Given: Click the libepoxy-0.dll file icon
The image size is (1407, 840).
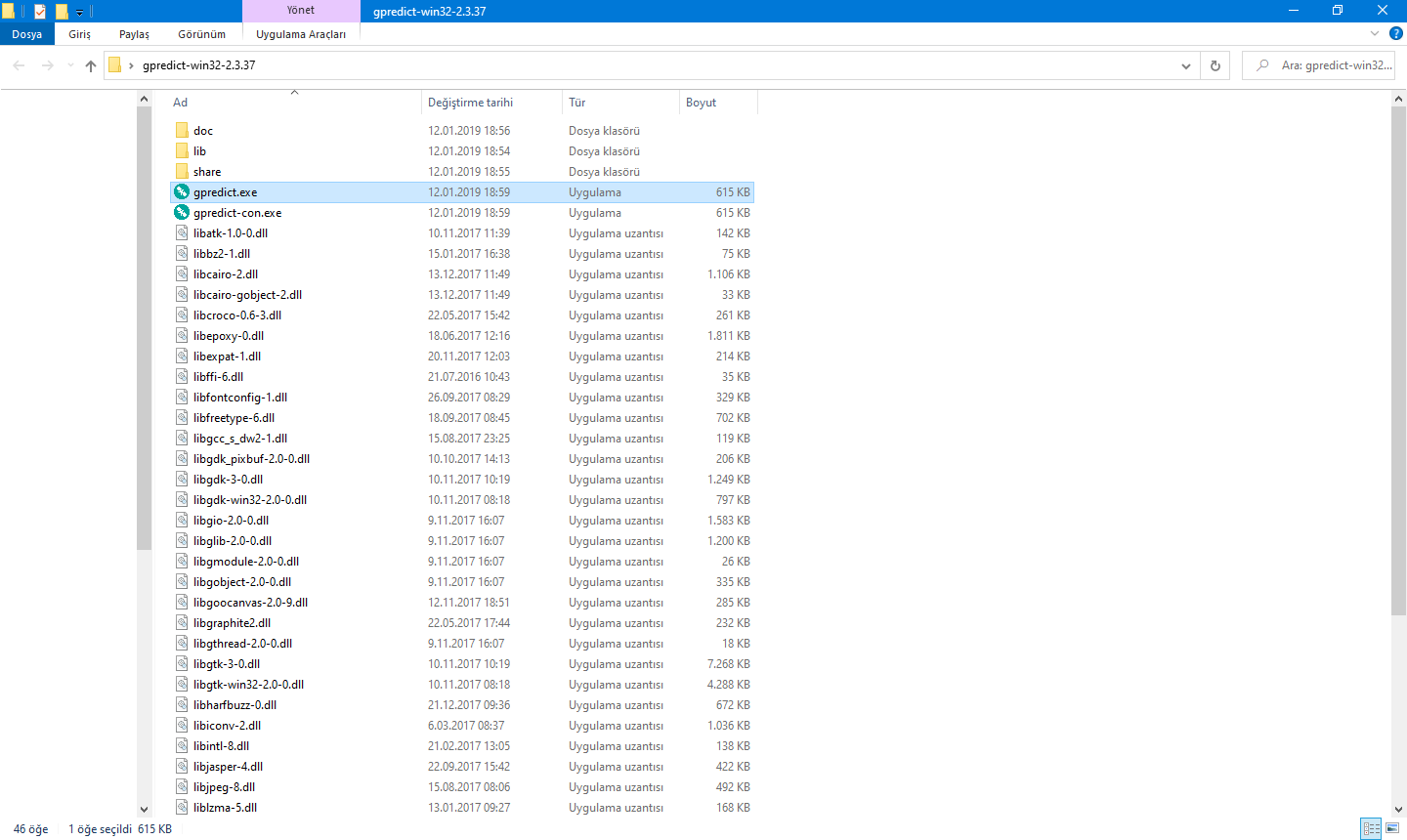Looking at the screenshot, I should [182, 335].
